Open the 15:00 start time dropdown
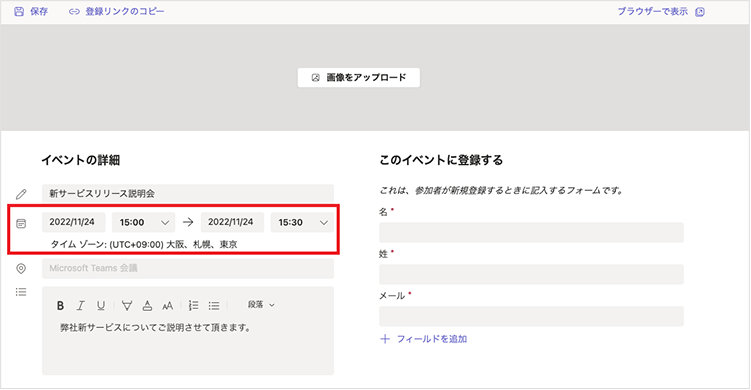751x390 pixels. pyautogui.click(x=144, y=222)
